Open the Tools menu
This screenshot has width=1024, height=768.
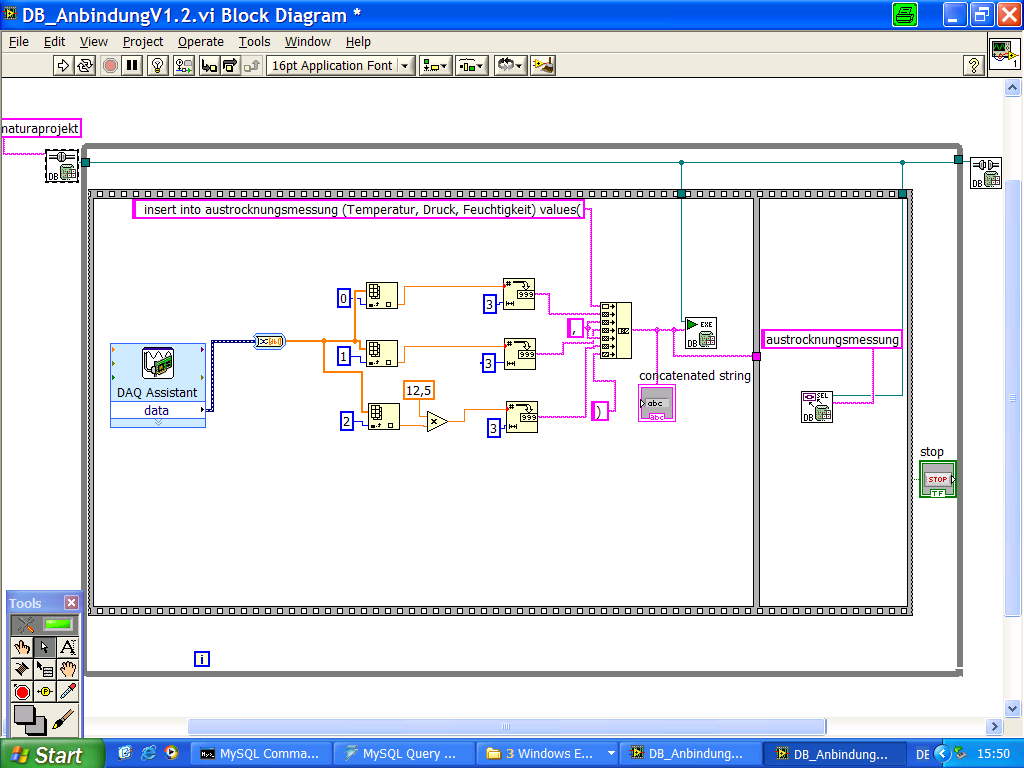(x=254, y=42)
